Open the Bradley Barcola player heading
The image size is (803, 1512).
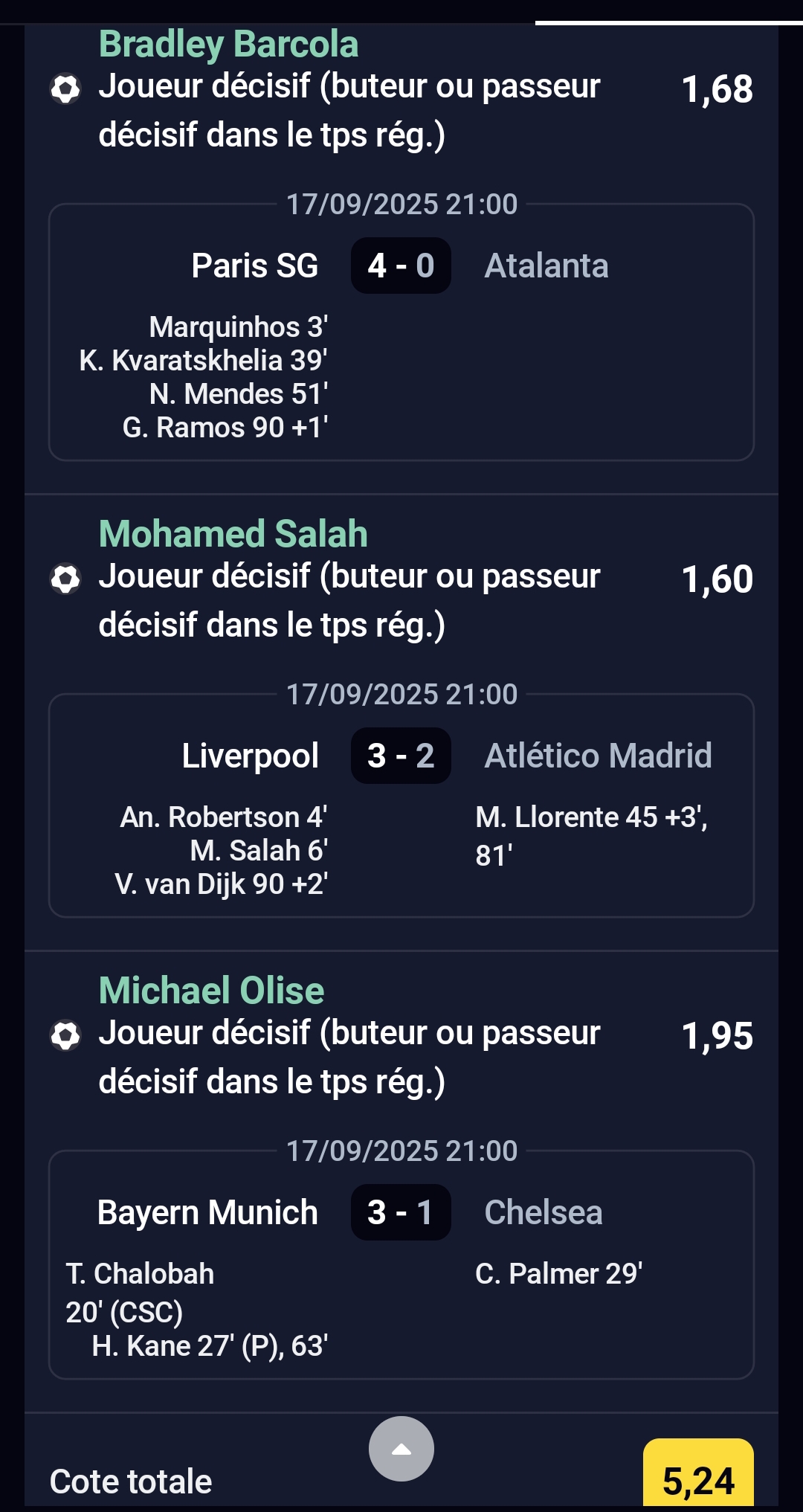click(228, 44)
